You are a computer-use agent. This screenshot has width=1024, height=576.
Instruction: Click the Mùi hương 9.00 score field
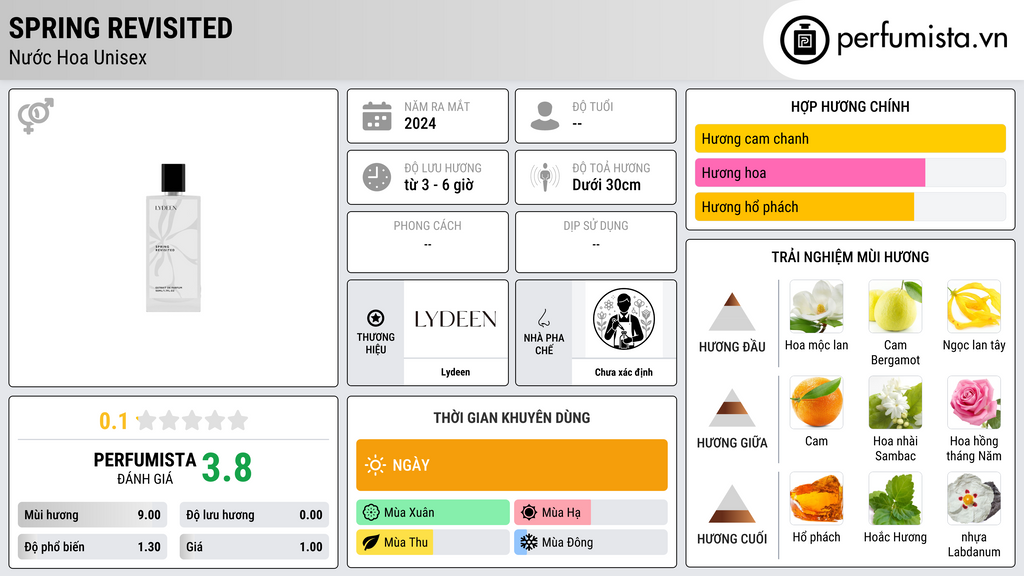point(92,515)
